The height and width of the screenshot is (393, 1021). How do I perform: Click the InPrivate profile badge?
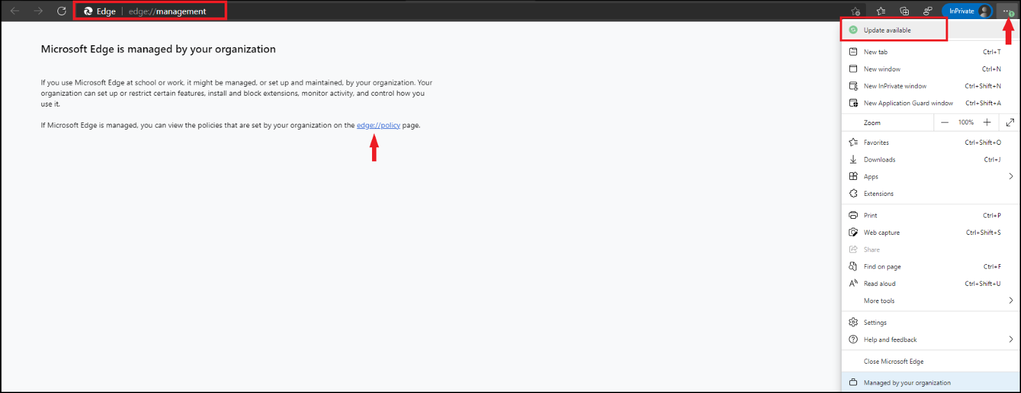coord(967,11)
